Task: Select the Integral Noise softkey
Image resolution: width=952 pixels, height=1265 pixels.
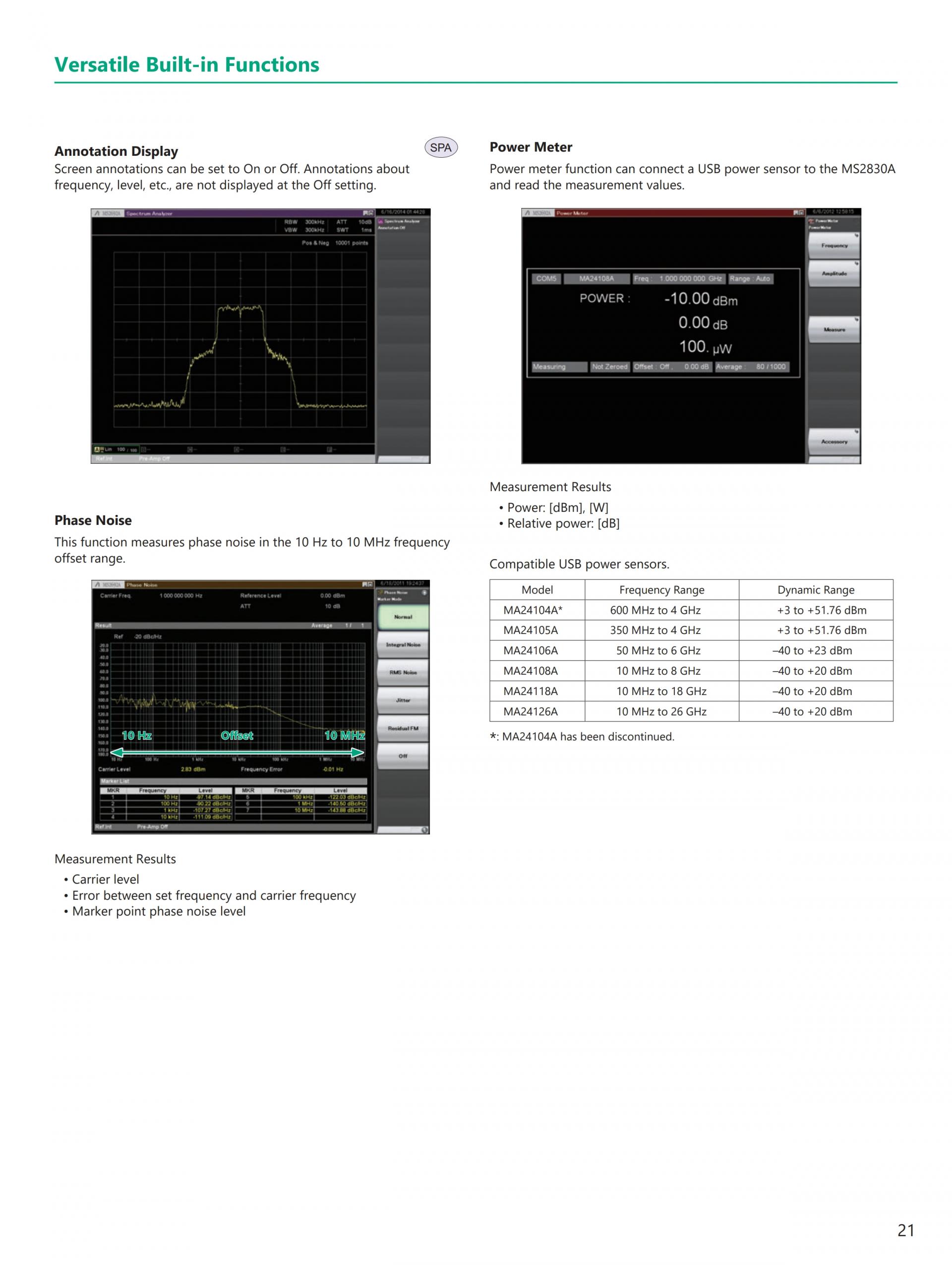Action: tap(402, 644)
